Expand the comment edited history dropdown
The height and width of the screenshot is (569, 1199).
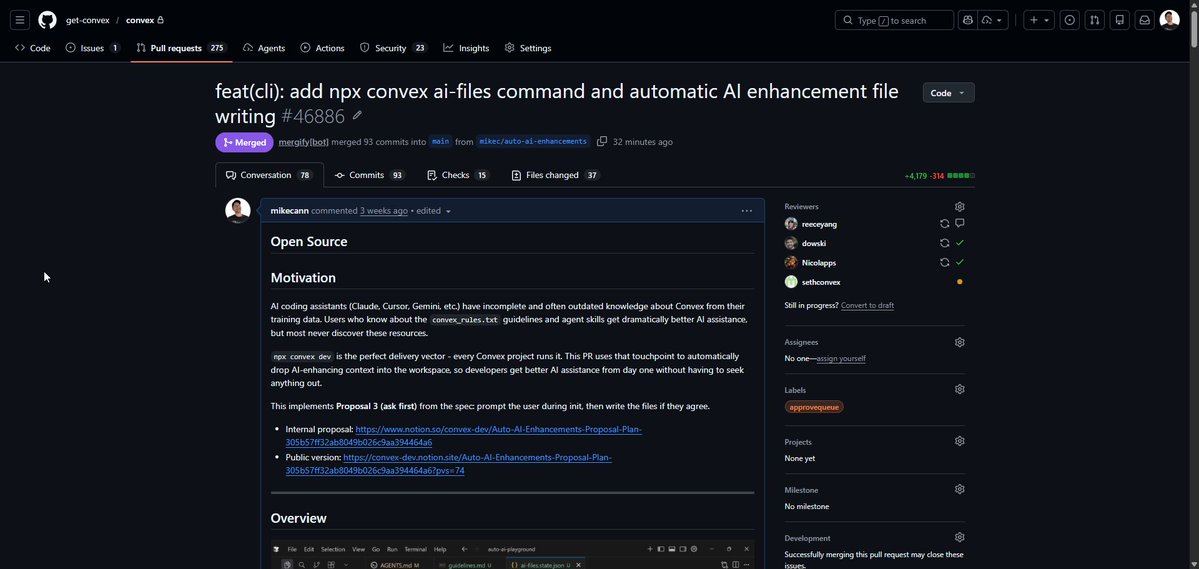[434, 210]
